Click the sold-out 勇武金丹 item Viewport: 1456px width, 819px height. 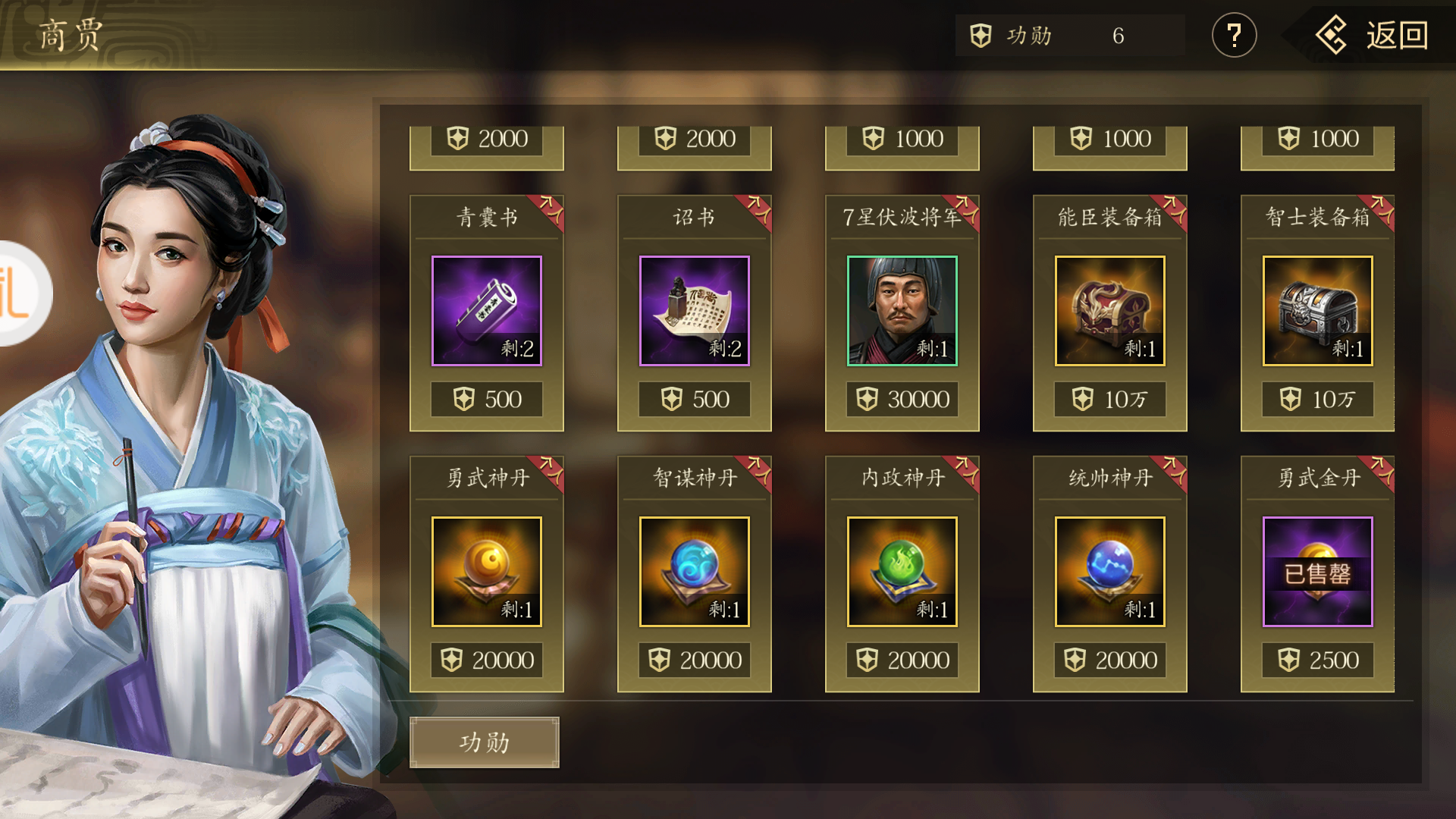click(1317, 572)
